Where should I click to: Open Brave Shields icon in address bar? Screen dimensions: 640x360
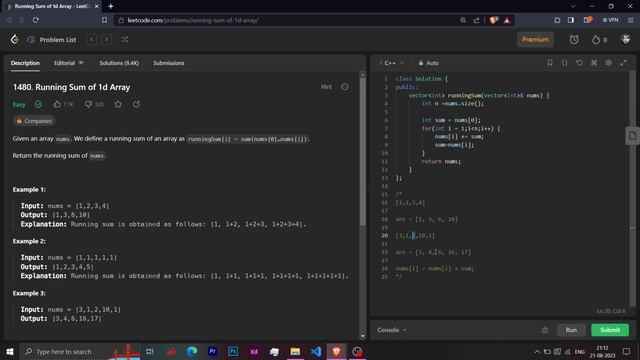click(x=493, y=20)
